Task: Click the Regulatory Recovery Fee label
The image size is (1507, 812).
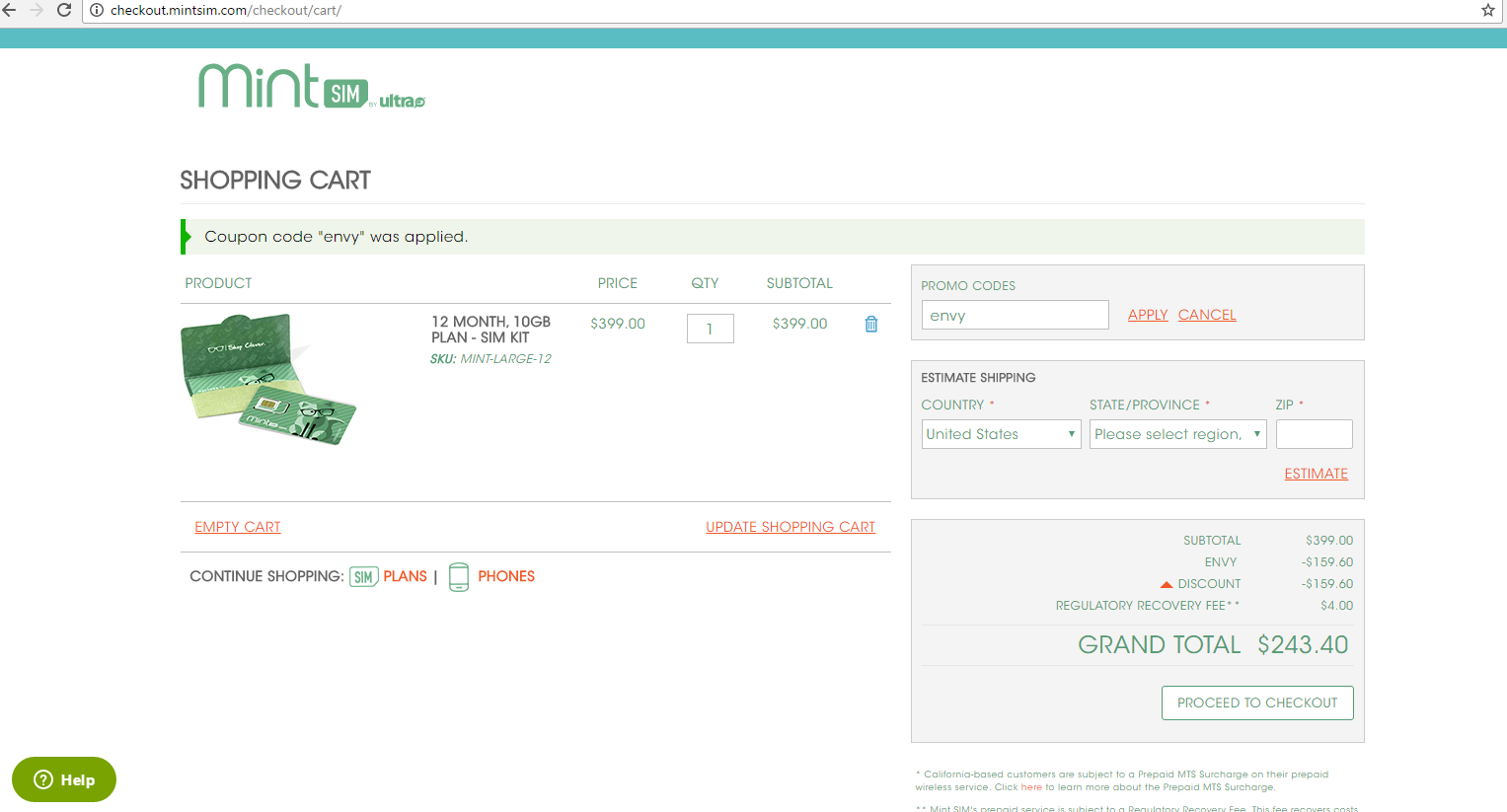Action: (1147, 606)
